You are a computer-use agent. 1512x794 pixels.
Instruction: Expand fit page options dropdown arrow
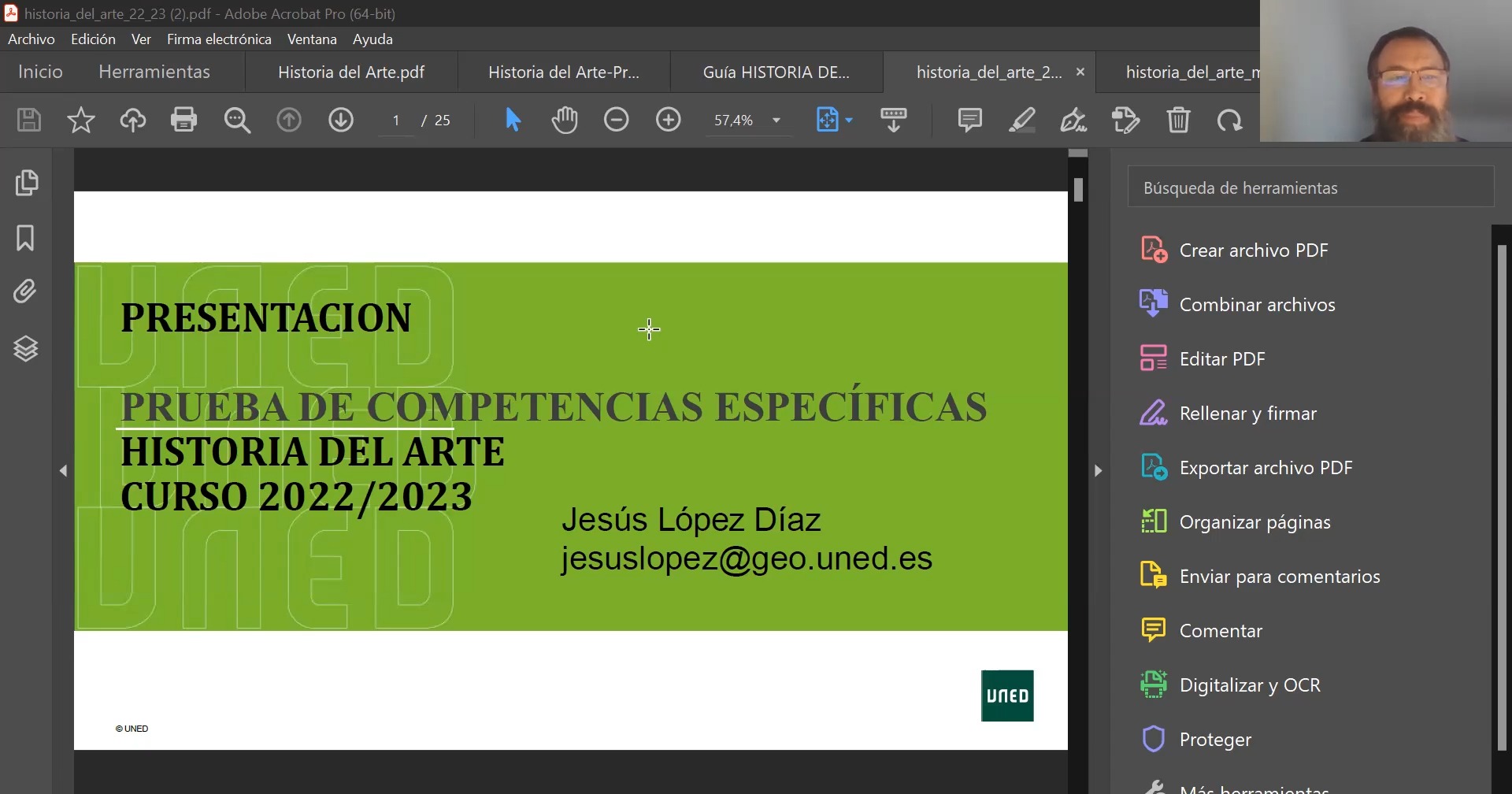849,121
